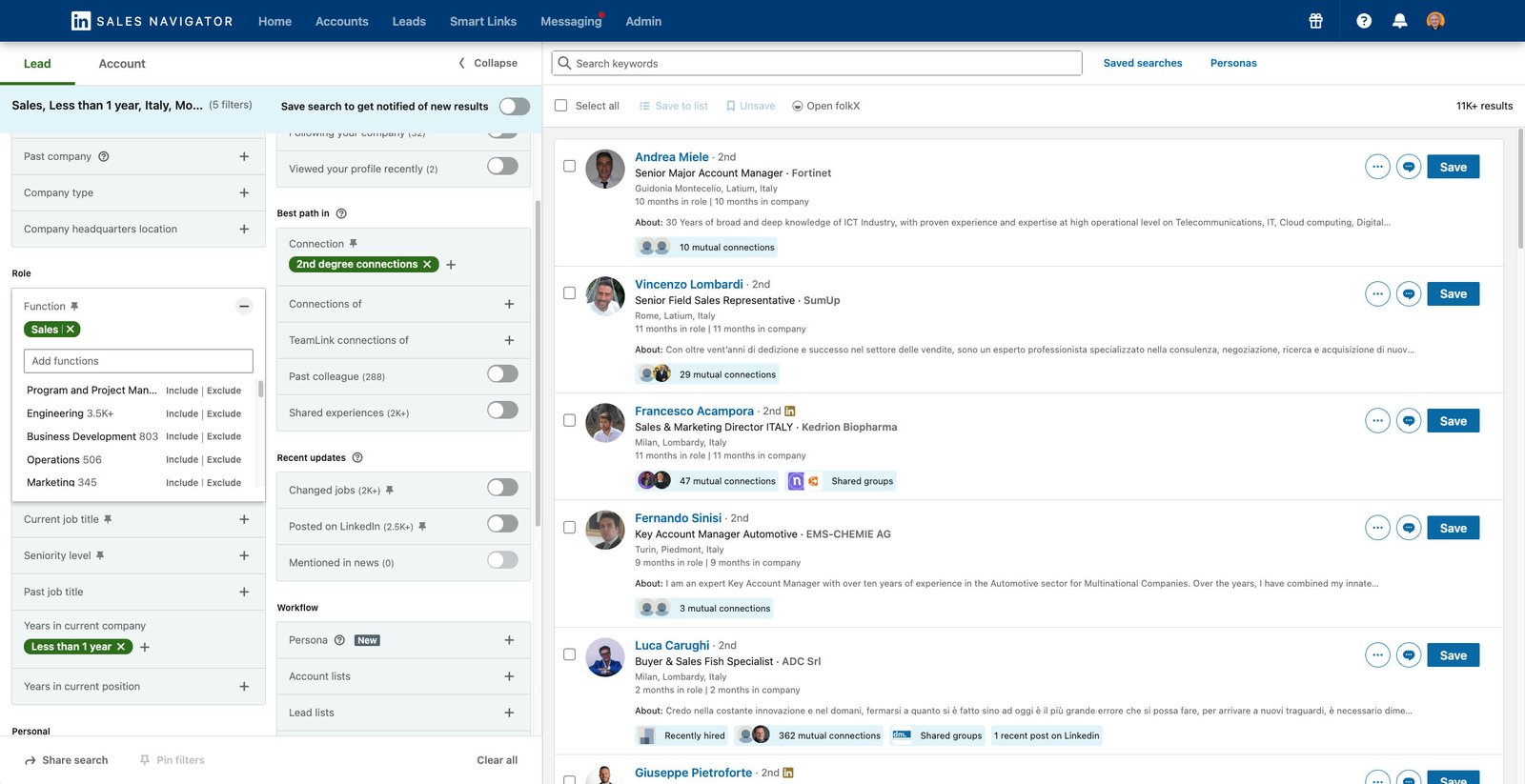Open the gift rewards icon
This screenshot has height=784, width=1525.
1315,21
